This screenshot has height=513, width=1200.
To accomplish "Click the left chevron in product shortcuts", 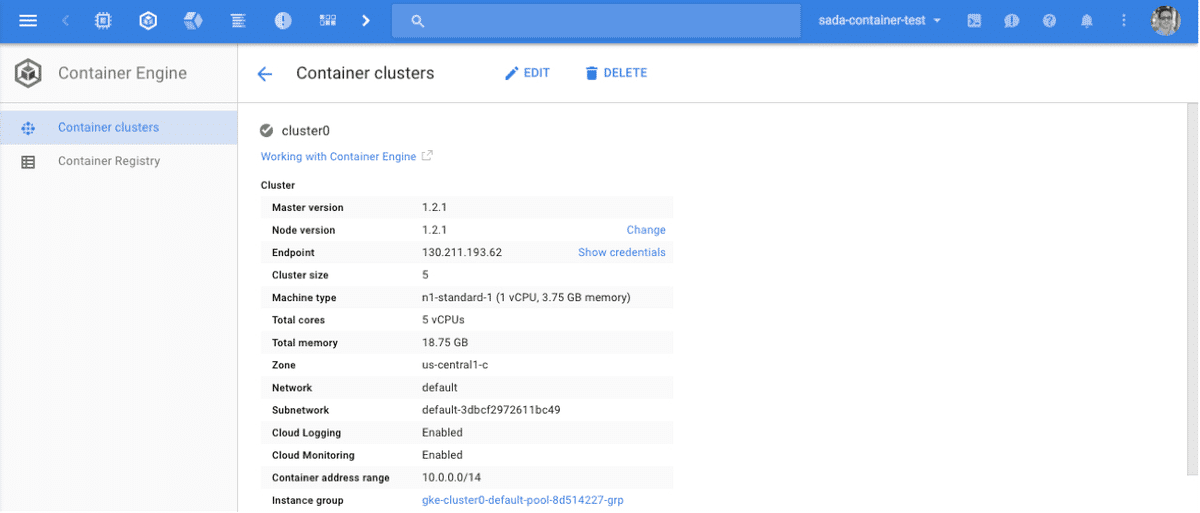I will (x=65, y=20).
